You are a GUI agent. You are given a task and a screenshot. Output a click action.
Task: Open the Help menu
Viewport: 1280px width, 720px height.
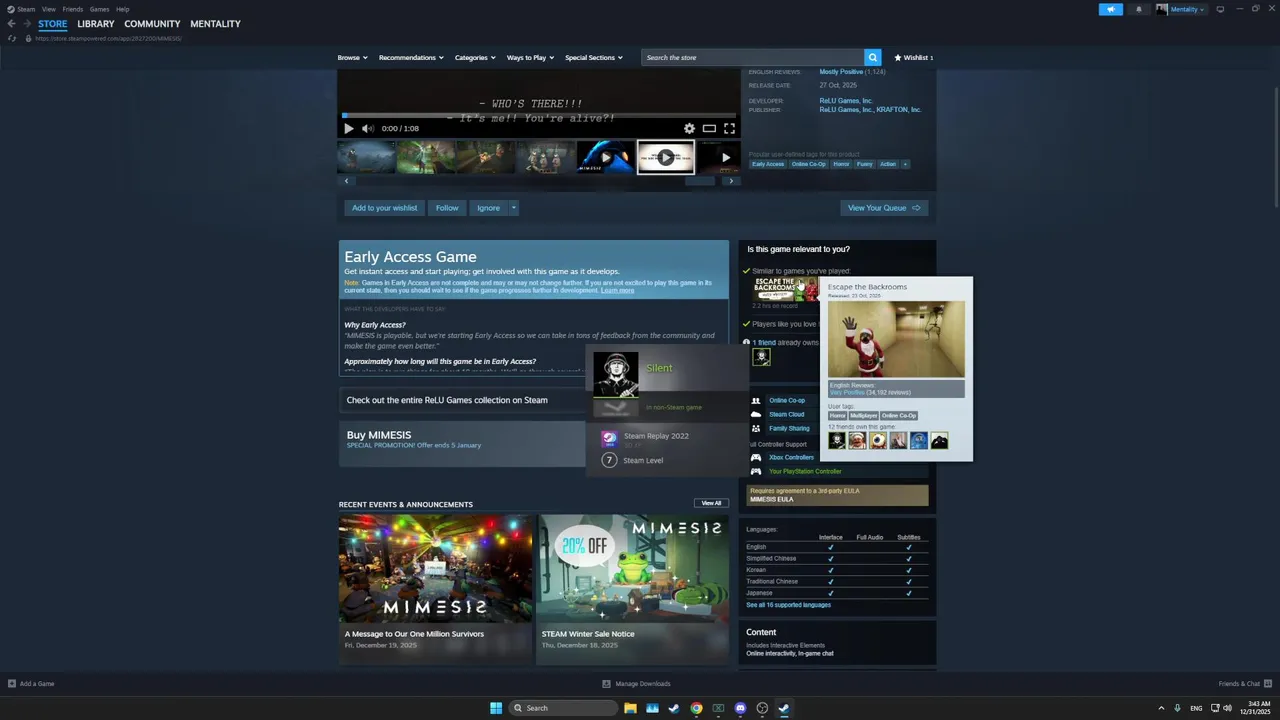[122, 9]
